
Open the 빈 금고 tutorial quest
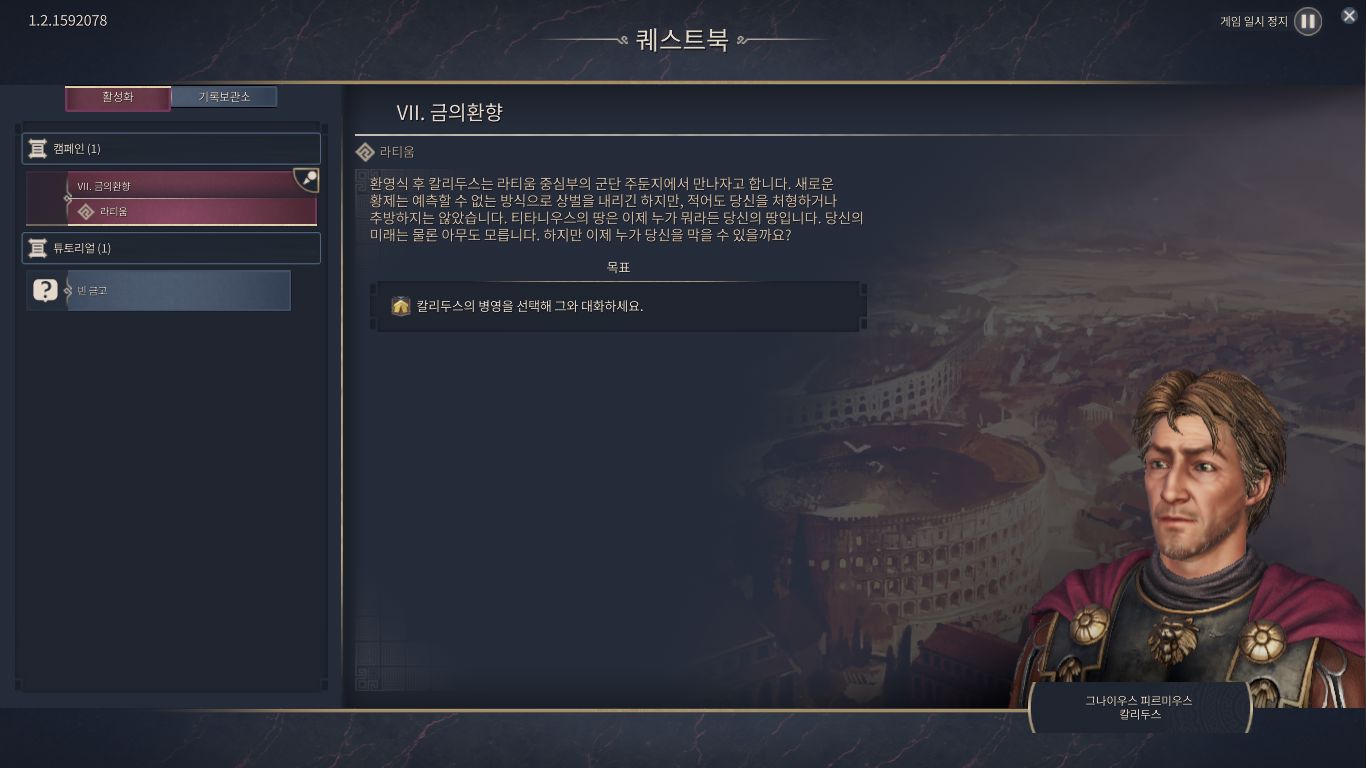pos(178,290)
